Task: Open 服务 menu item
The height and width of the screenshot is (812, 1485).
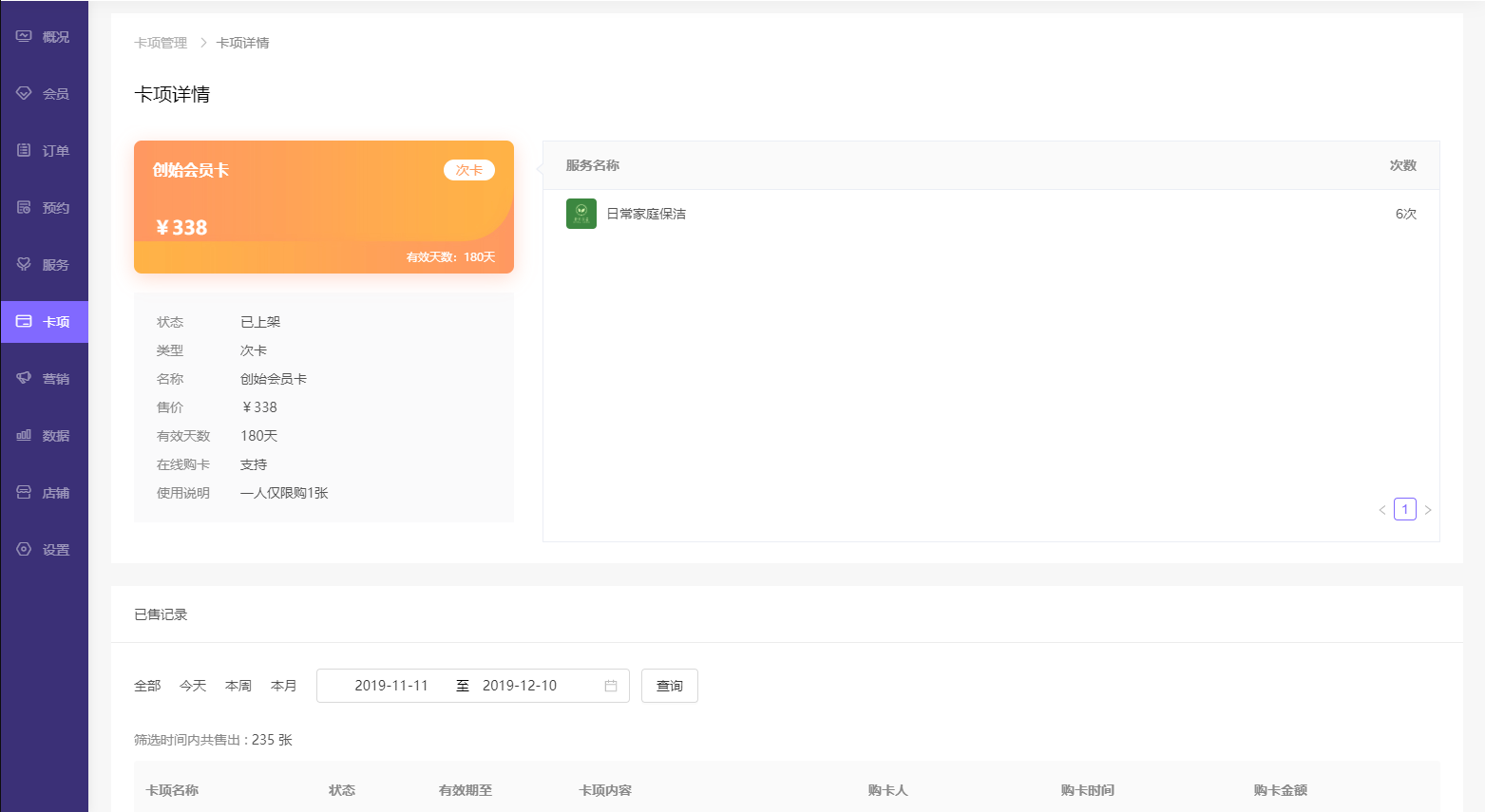Action: point(45,265)
